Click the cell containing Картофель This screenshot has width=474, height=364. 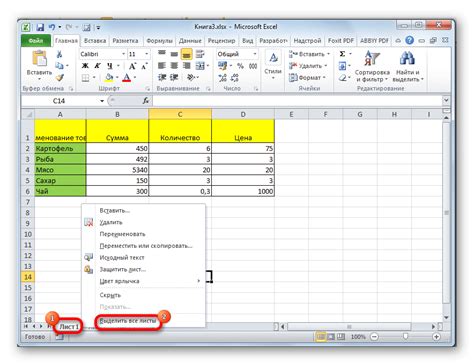click(60, 148)
